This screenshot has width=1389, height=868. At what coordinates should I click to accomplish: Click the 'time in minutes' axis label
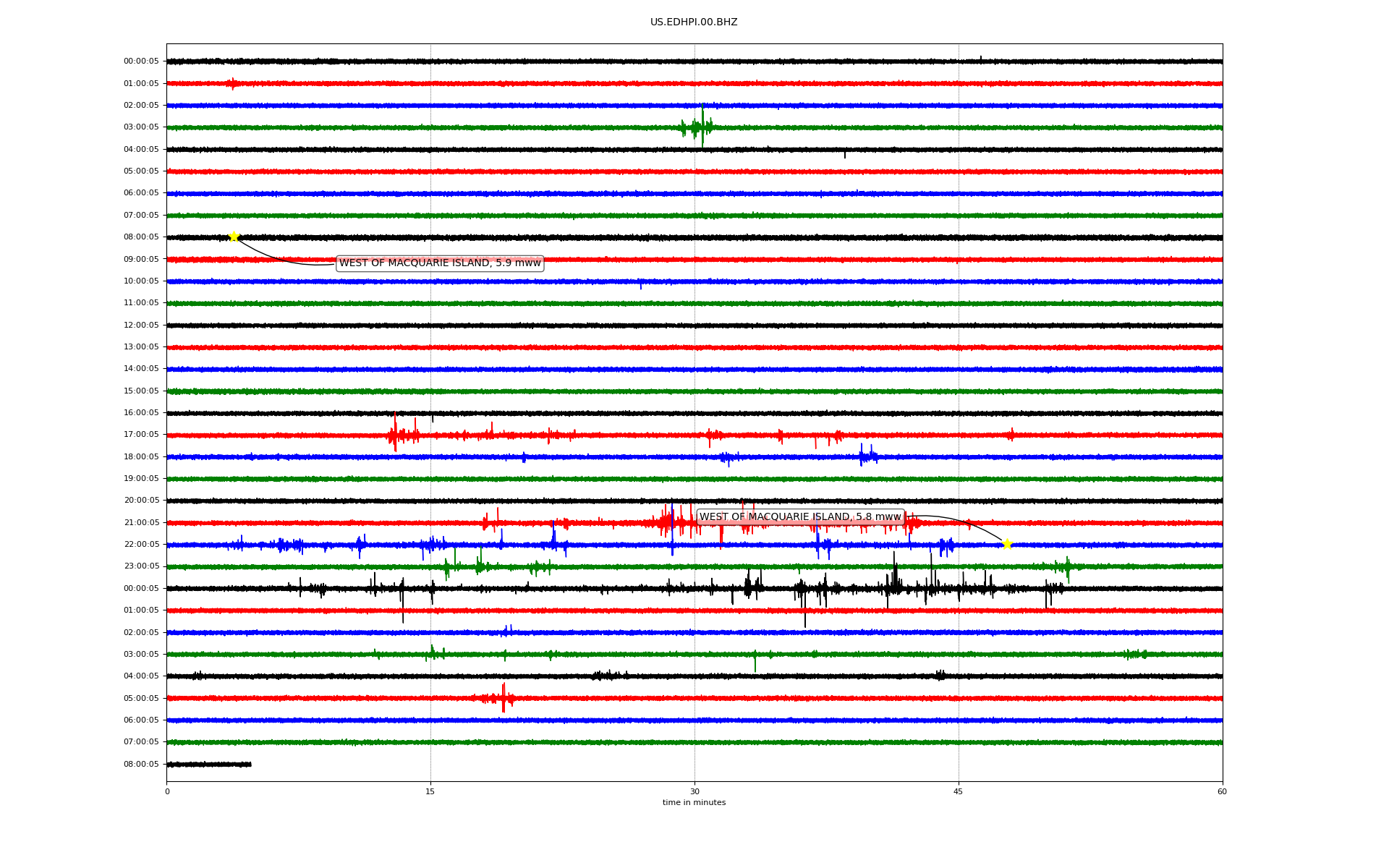[694, 802]
